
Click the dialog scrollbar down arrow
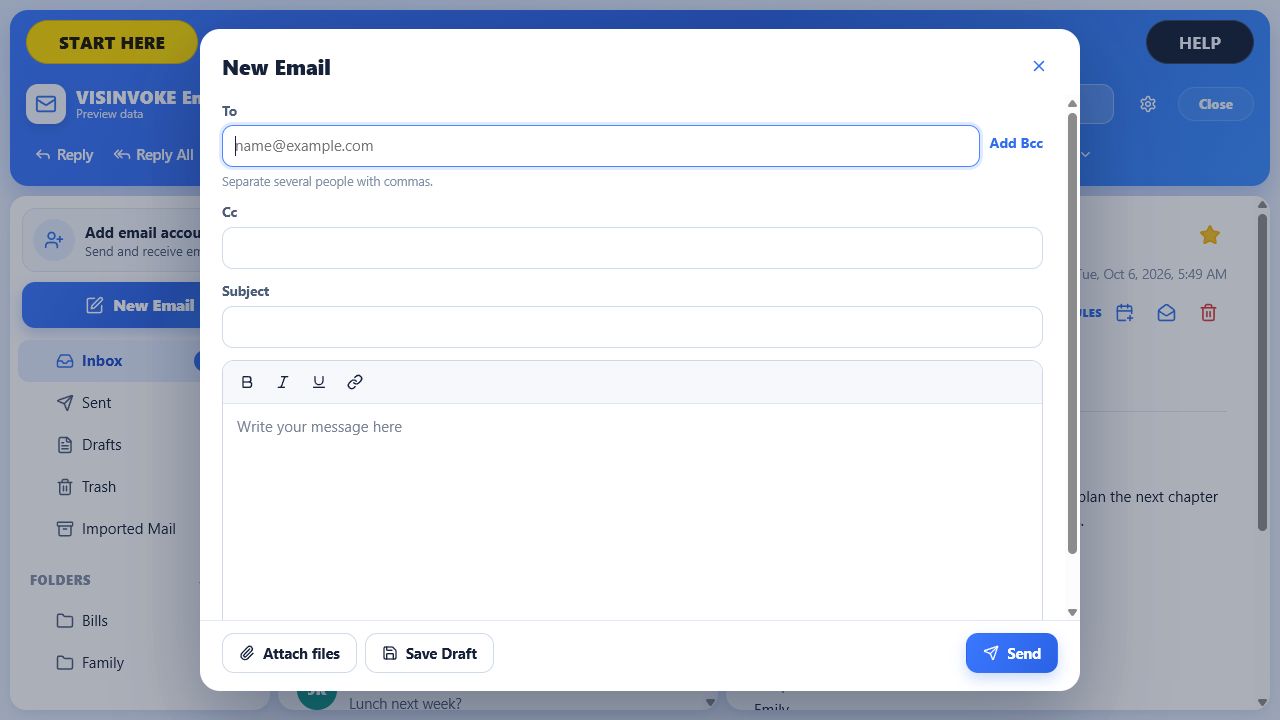[x=1072, y=612]
